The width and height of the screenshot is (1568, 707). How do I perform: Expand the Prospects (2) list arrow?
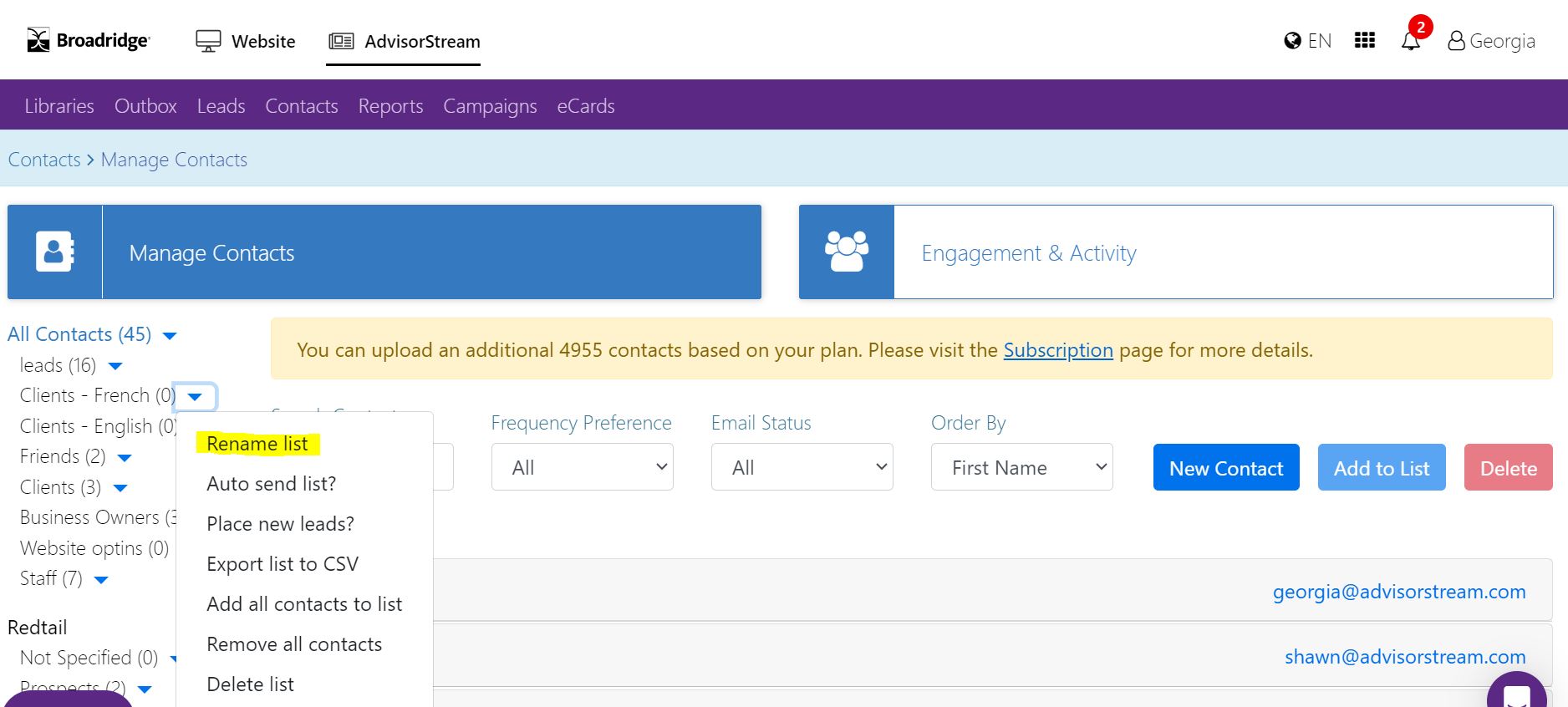[144, 689]
